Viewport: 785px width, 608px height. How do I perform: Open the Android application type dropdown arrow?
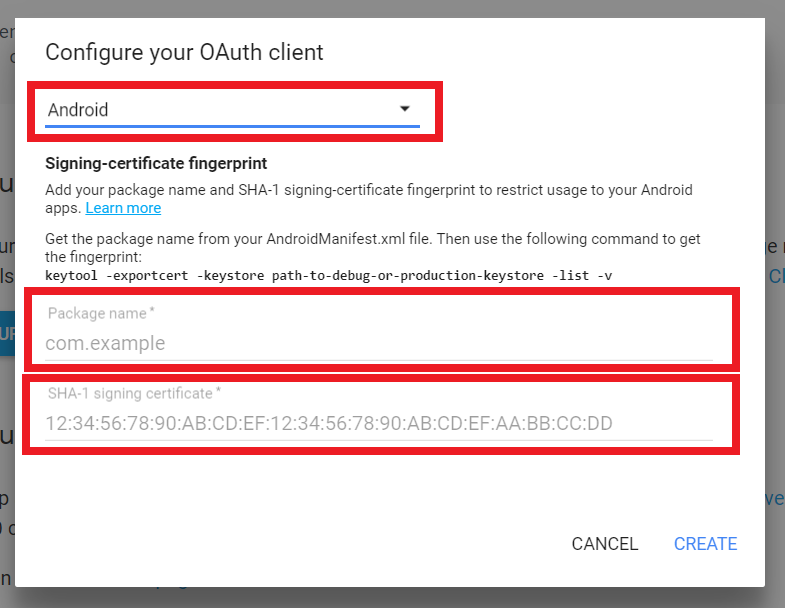pos(405,109)
